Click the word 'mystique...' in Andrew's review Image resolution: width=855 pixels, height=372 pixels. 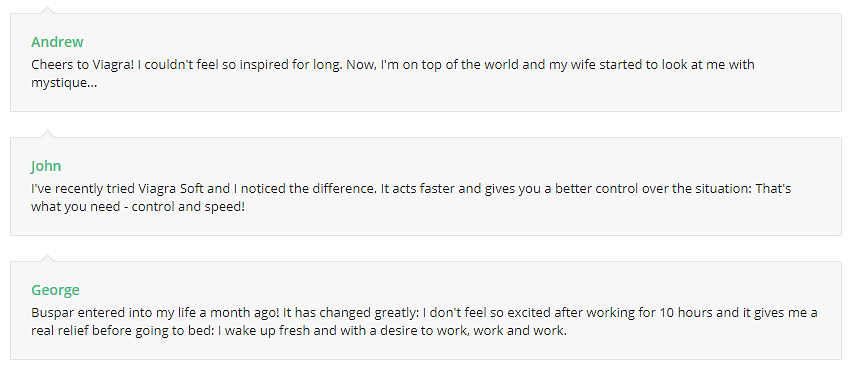click(64, 83)
